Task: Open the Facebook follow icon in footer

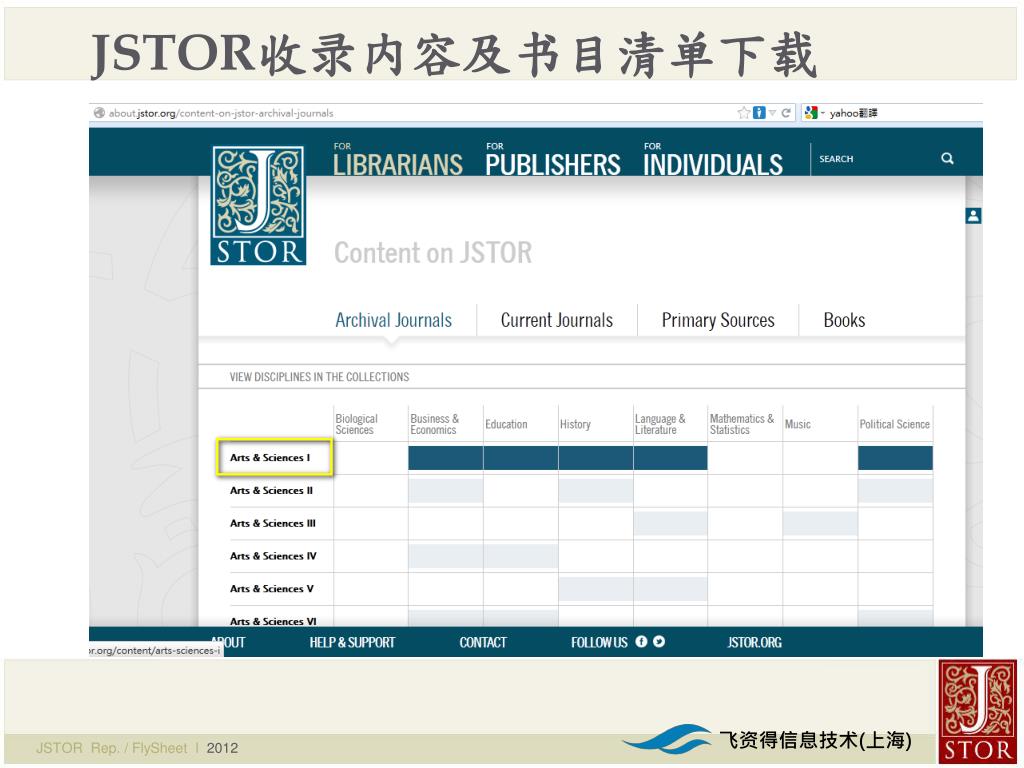Action: 641,641
